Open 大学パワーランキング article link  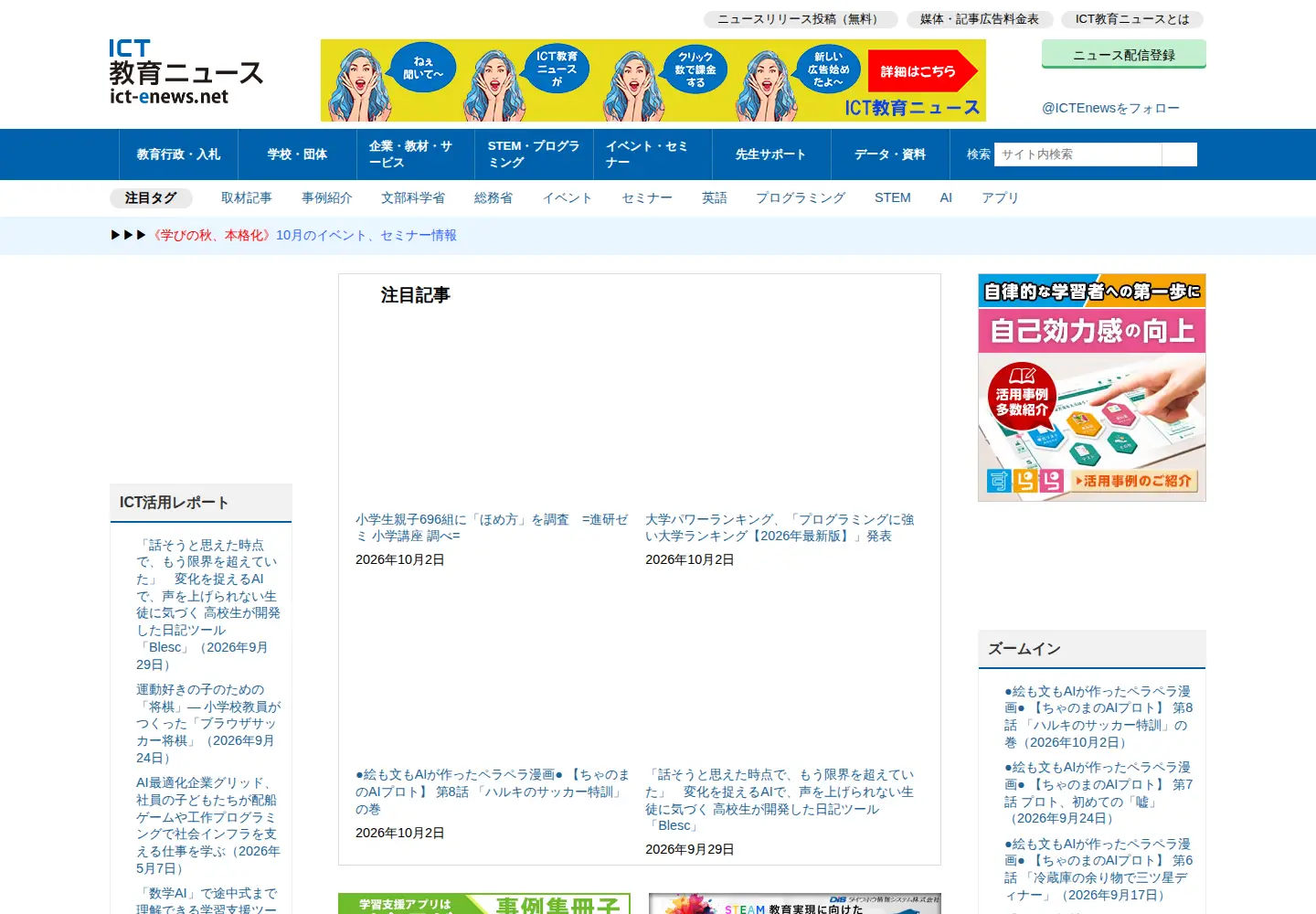click(780, 527)
